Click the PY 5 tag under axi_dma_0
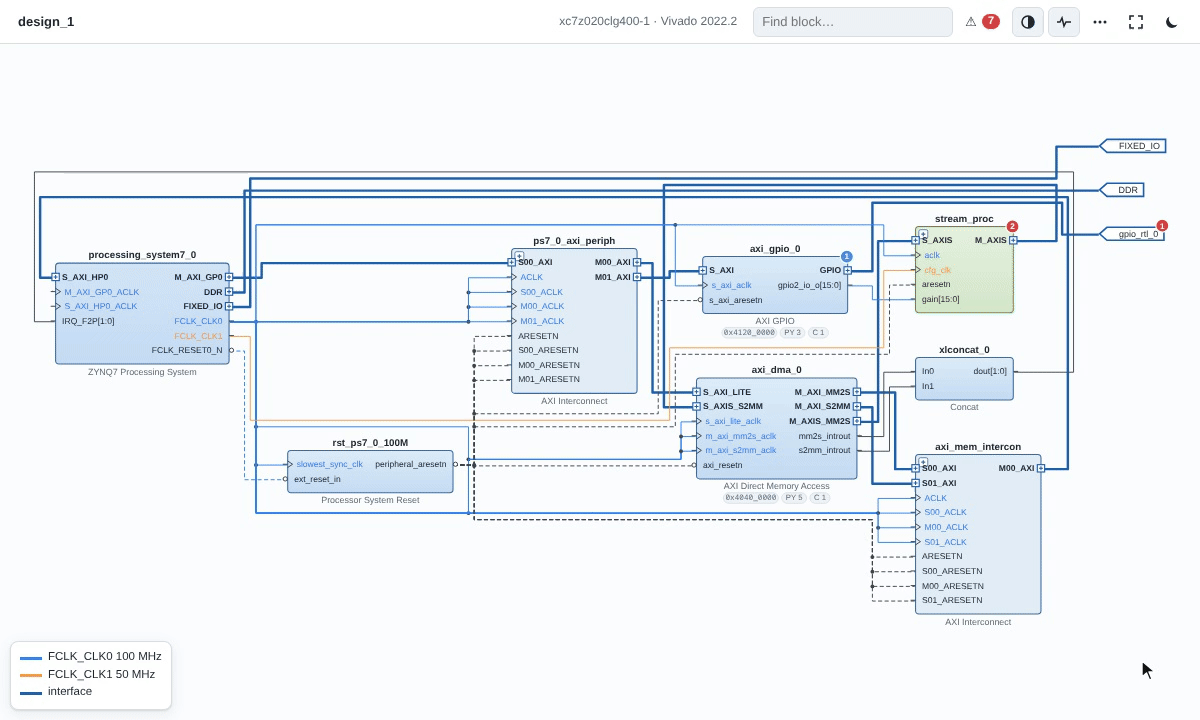This screenshot has height=720, width=1200. (x=794, y=497)
